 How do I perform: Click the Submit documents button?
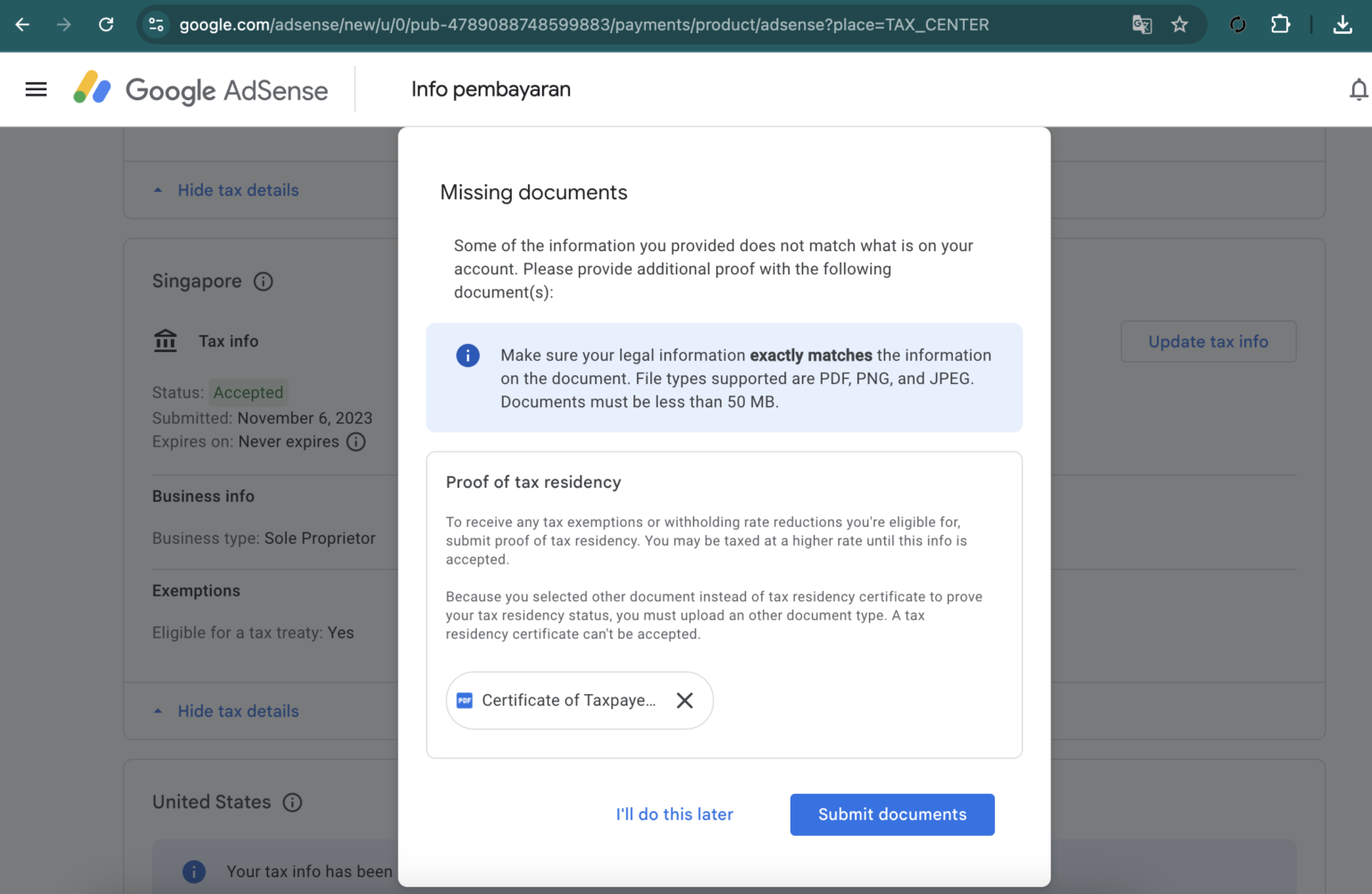(891, 815)
